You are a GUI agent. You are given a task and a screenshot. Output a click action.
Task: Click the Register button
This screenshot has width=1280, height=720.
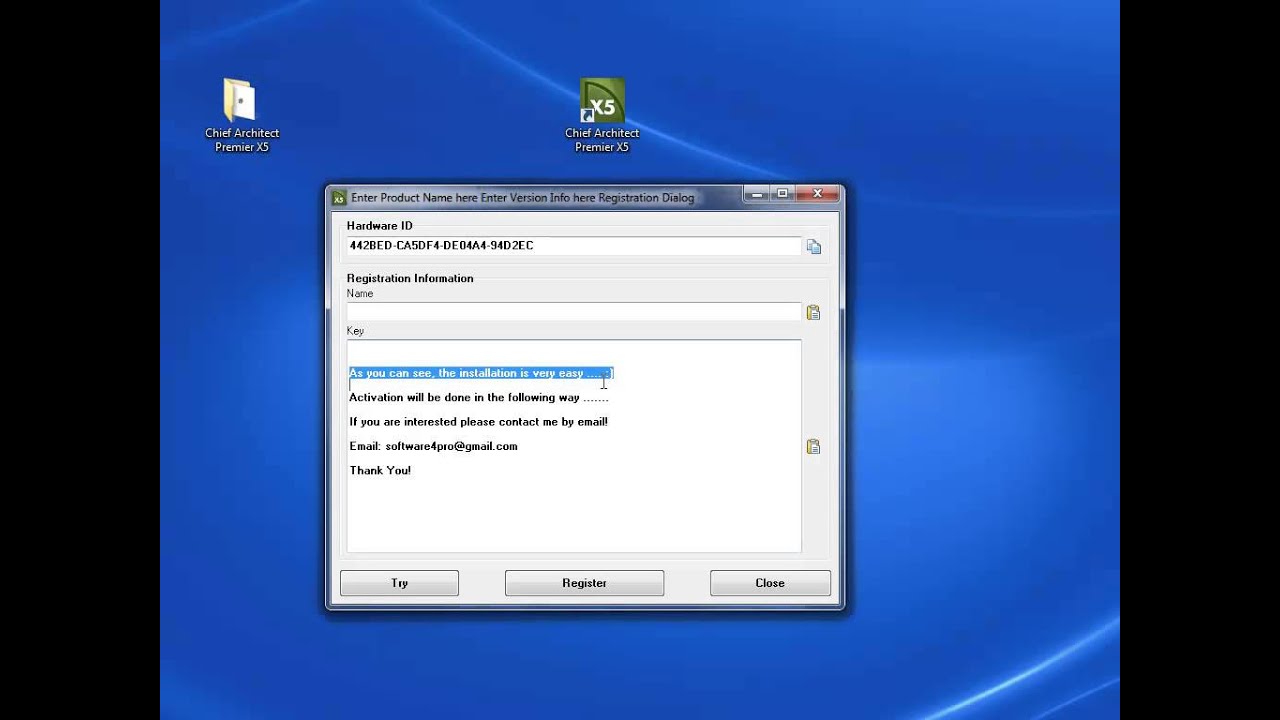coord(584,583)
